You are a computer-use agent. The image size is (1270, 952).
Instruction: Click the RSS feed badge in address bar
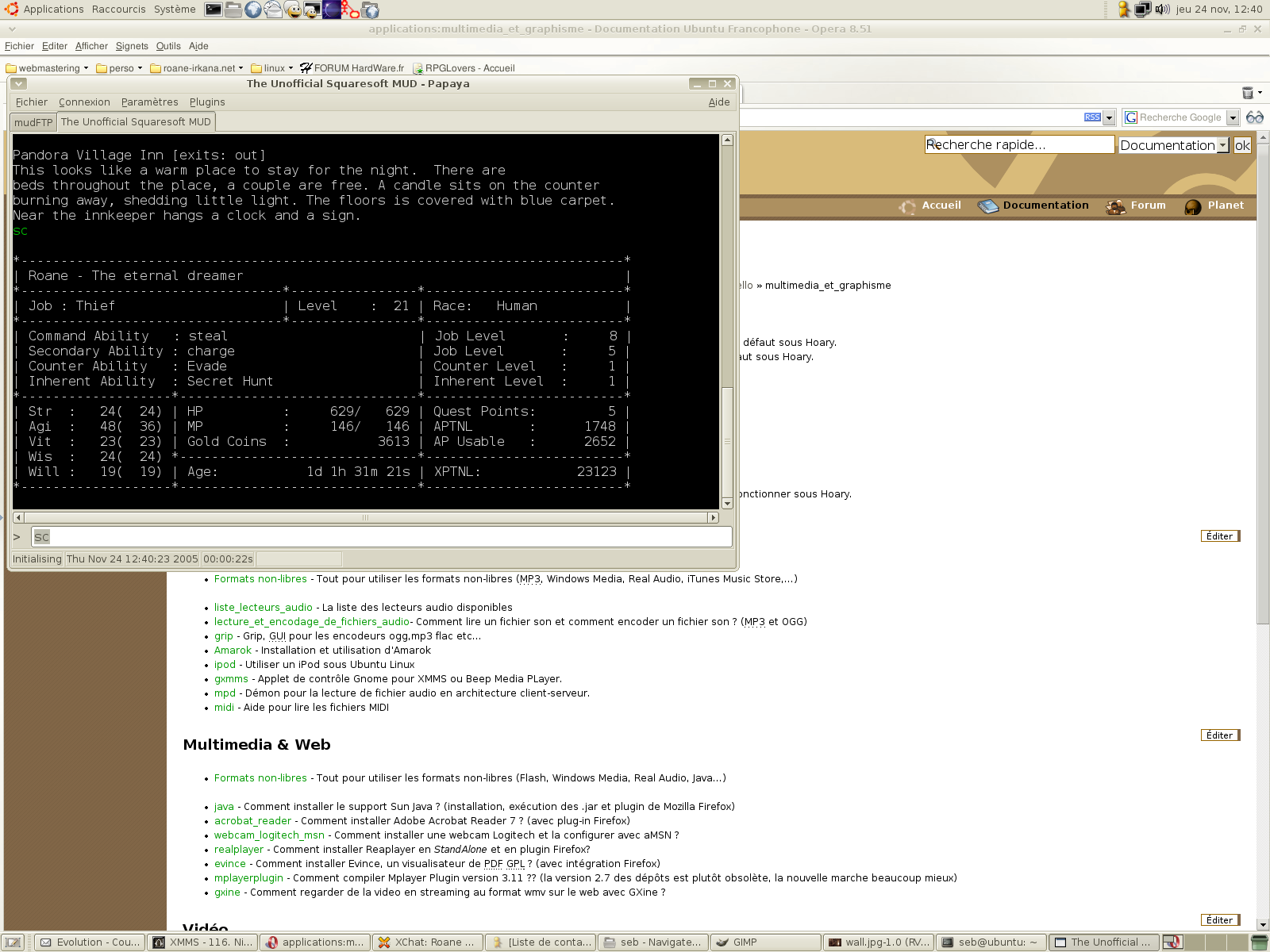[1092, 117]
